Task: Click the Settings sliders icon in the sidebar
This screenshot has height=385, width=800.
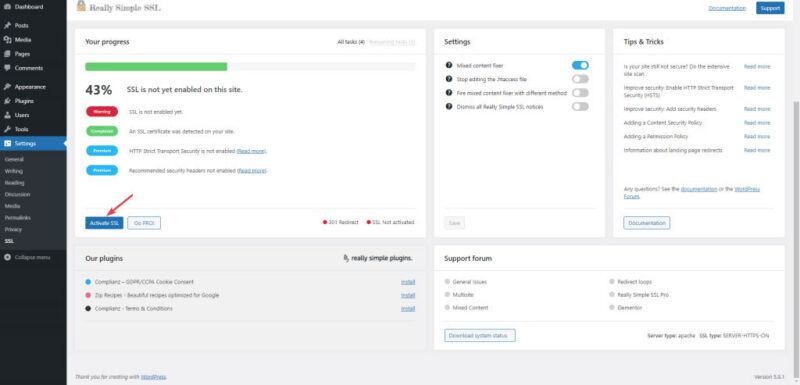Action: [7, 143]
